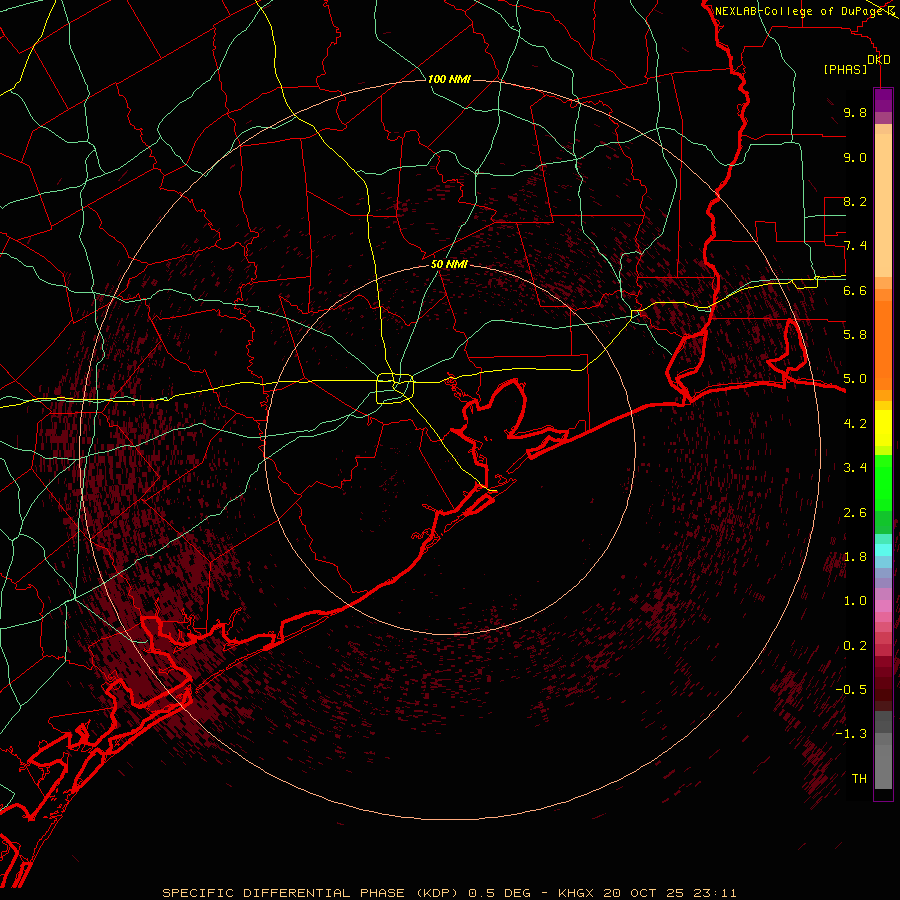Viewport: 900px width, 900px height.
Task: Click the bright yellow segment of the color bar
Action: (883, 428)
